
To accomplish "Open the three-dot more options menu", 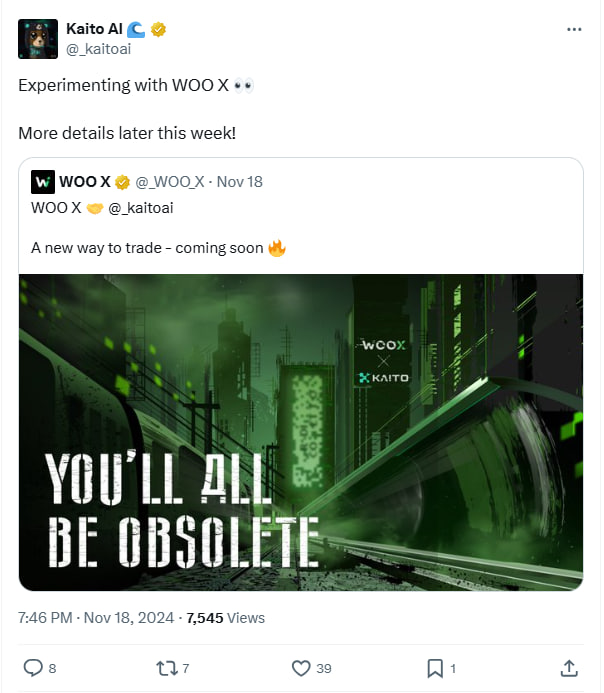I will 574,29.
